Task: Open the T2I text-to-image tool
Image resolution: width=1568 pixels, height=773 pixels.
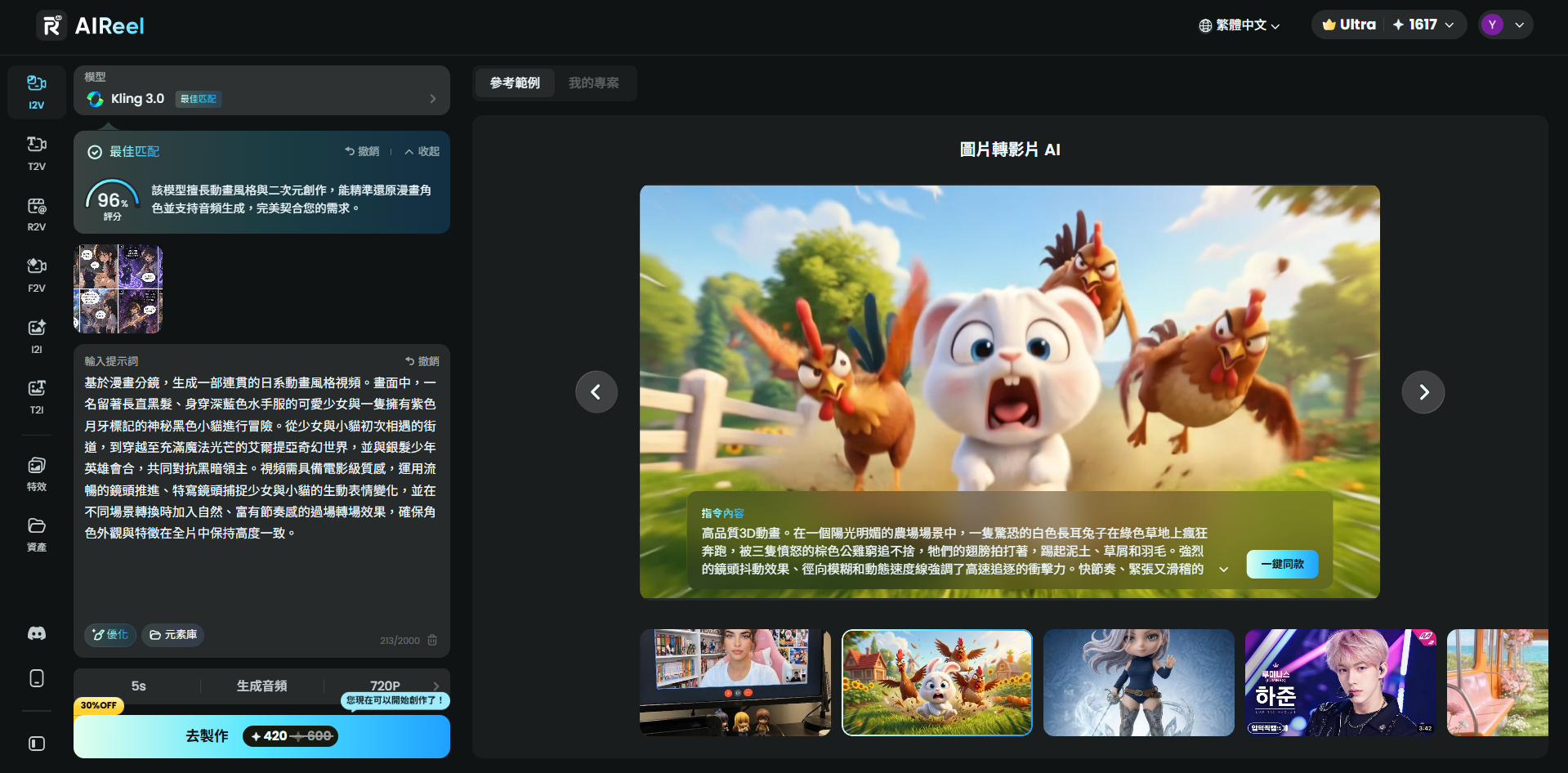Action: coord(37,397)
